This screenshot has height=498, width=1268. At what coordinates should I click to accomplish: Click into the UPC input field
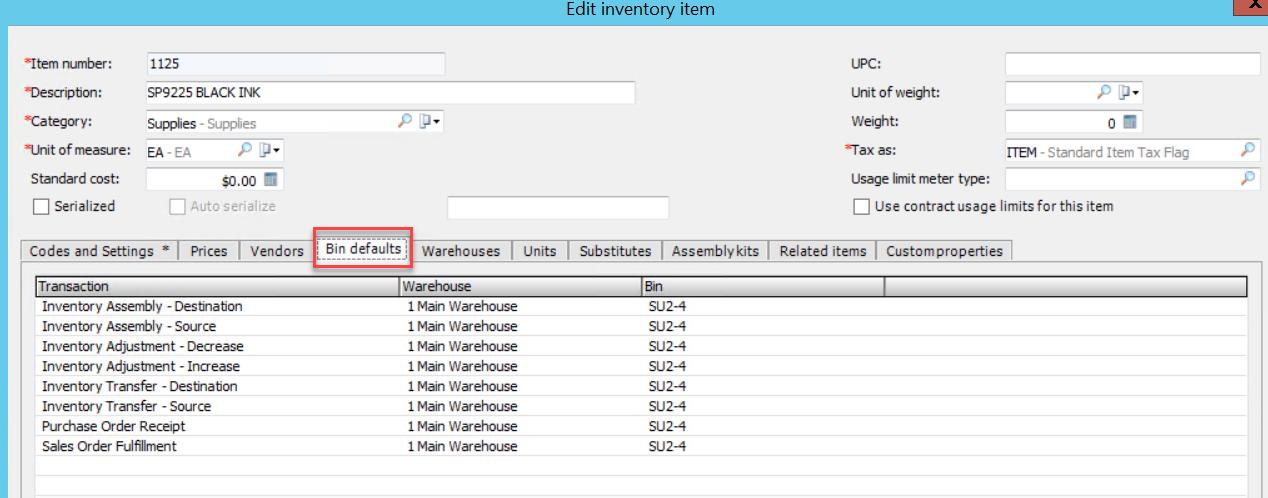(x=1132, y=64)
